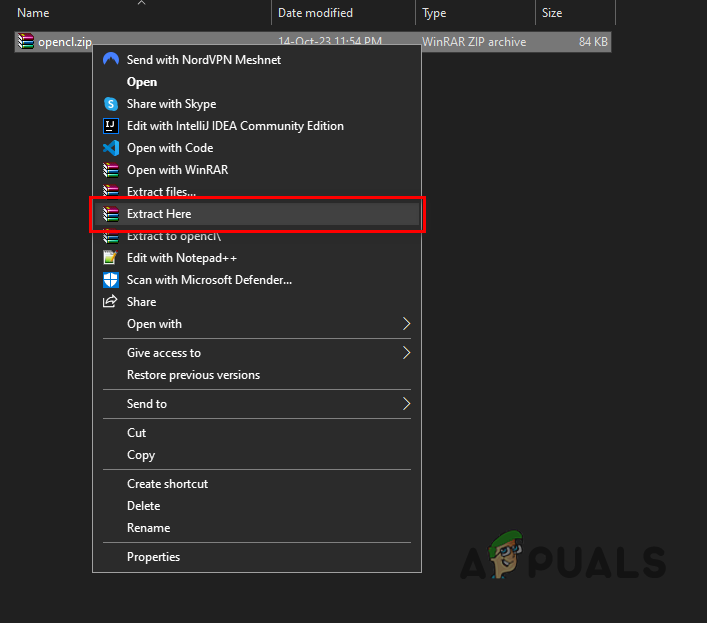Image resolution: width=707 pixels, height=623 pixels.
Task: Select the opencl.zip file name
Action: pos(65,41)
